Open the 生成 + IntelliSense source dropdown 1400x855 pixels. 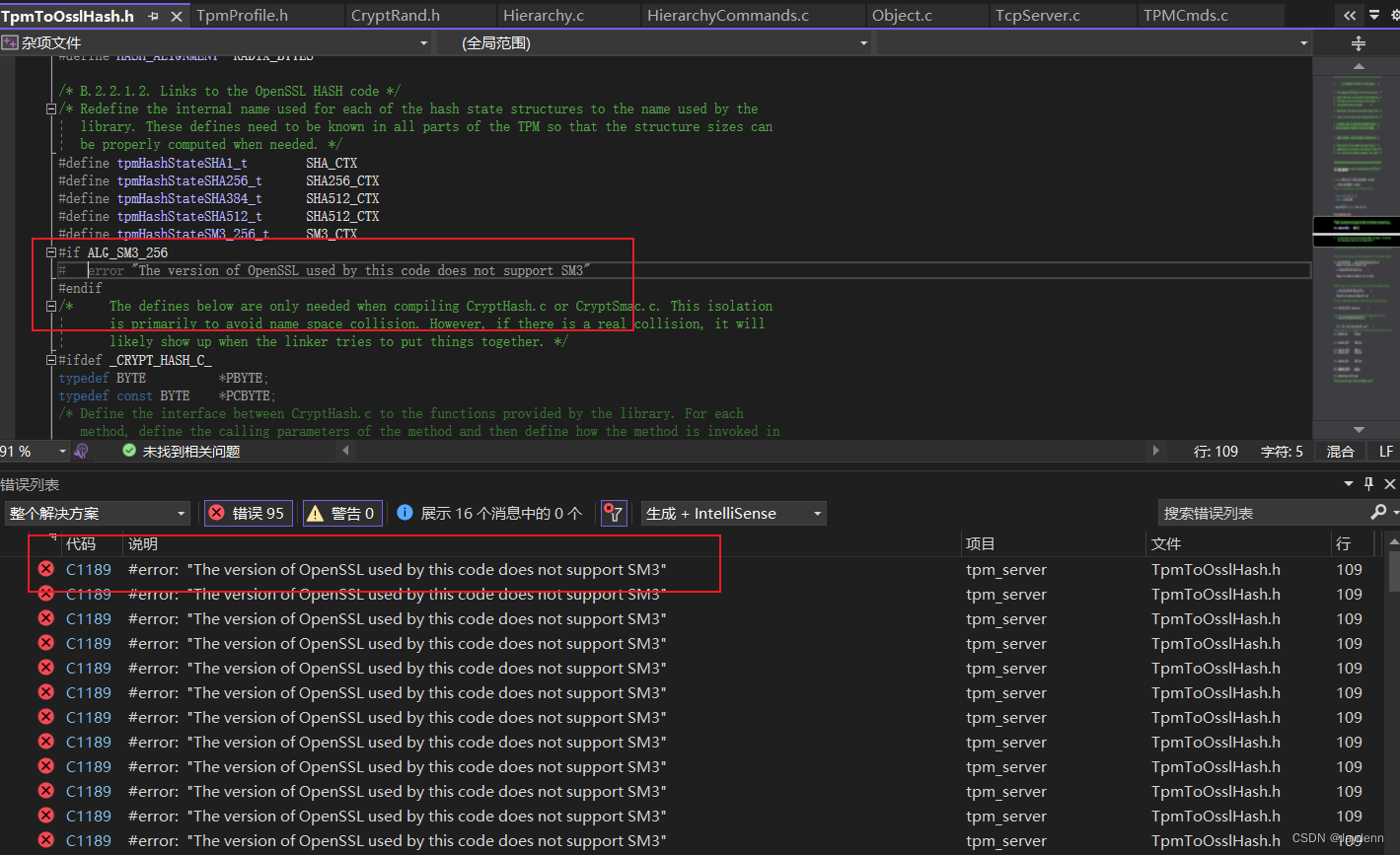point(733,513)
